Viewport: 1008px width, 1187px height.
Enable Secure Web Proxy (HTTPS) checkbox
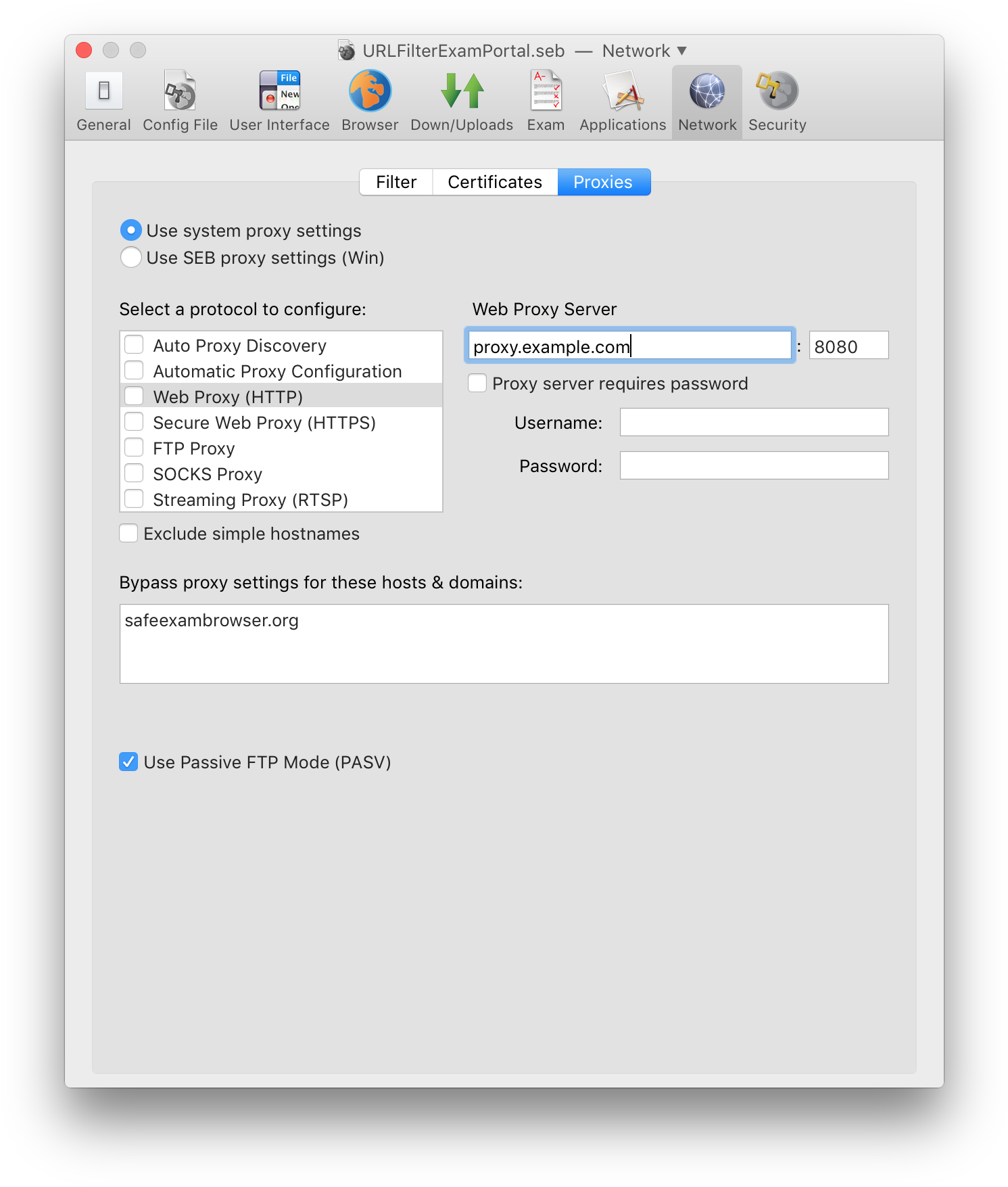pos(134,422)
